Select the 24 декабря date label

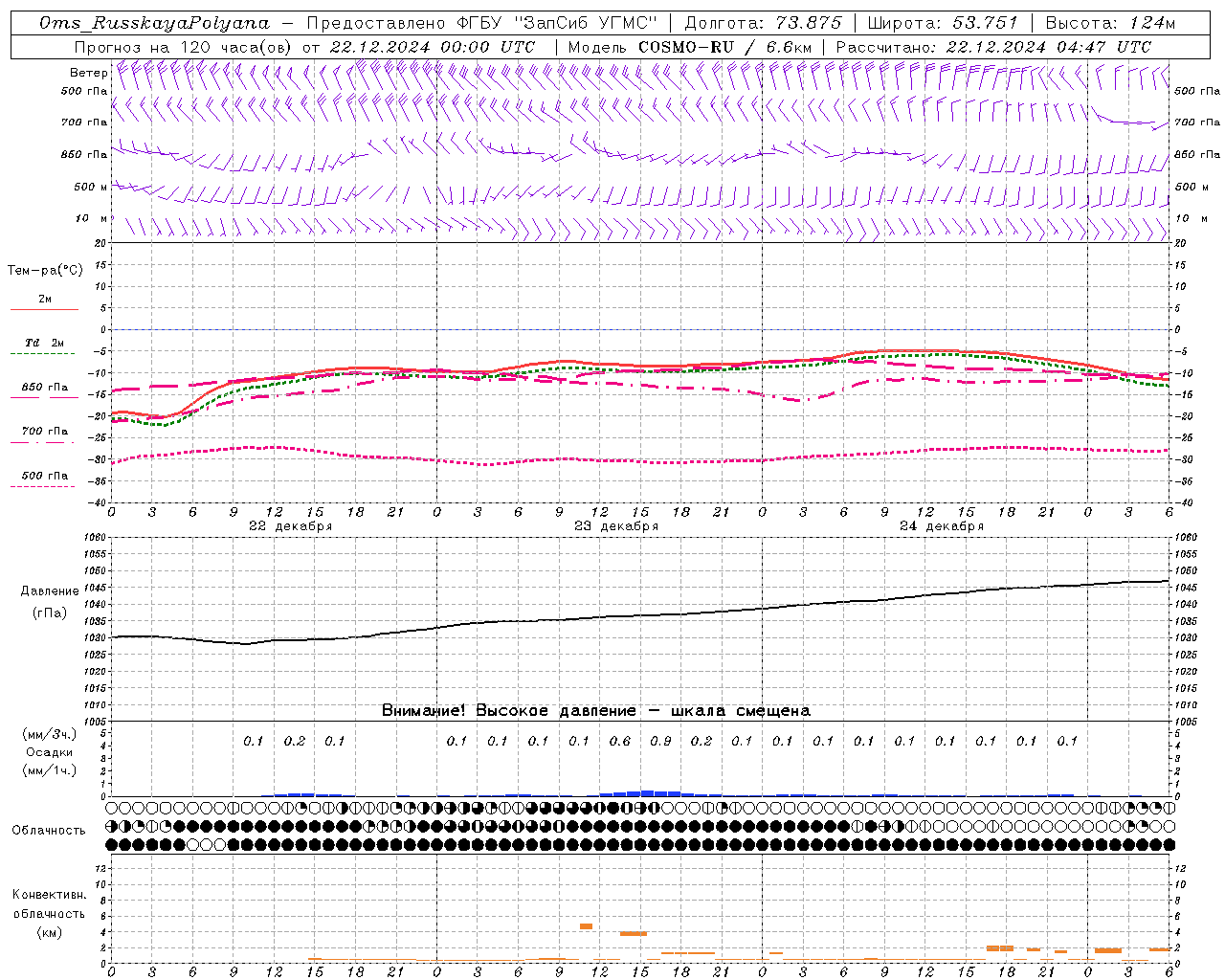point(942,526)
